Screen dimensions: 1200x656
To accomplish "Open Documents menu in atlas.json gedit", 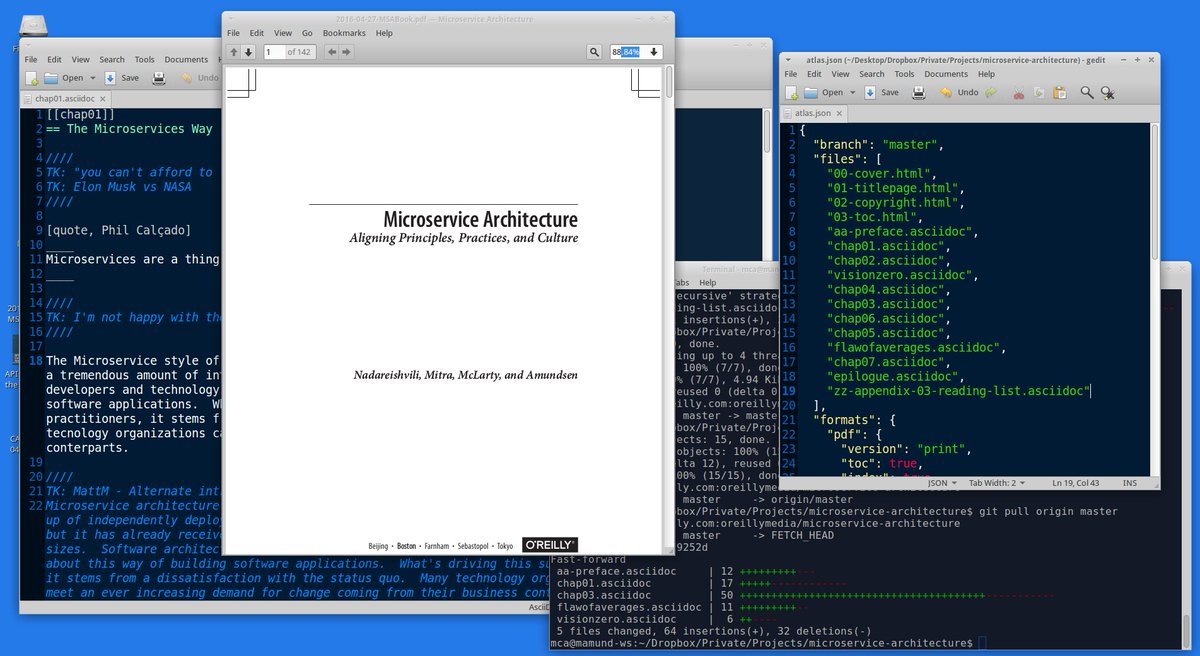I will [946, 74].
